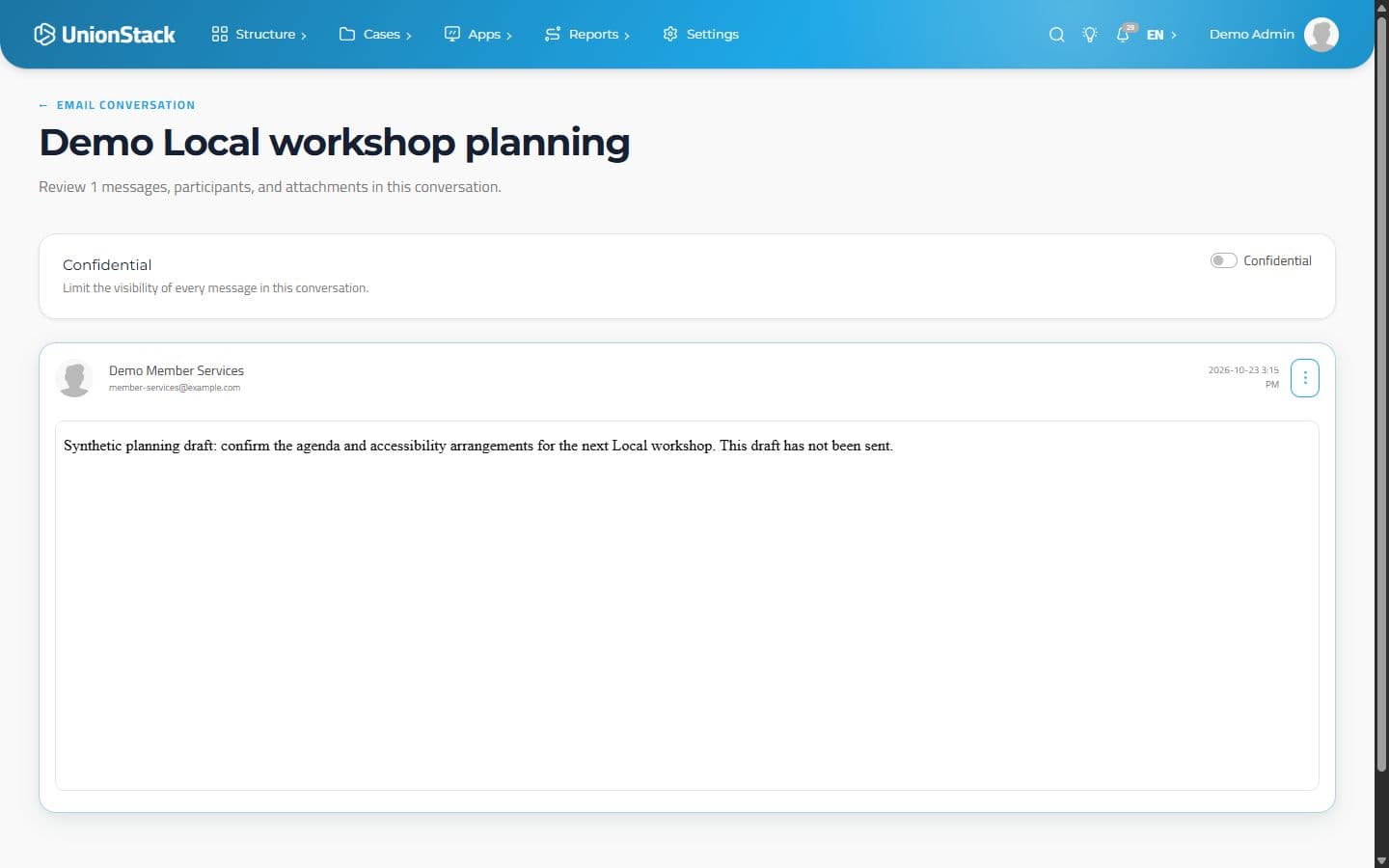
Task: Click the Settings gear icon
Action: (670, 35)
